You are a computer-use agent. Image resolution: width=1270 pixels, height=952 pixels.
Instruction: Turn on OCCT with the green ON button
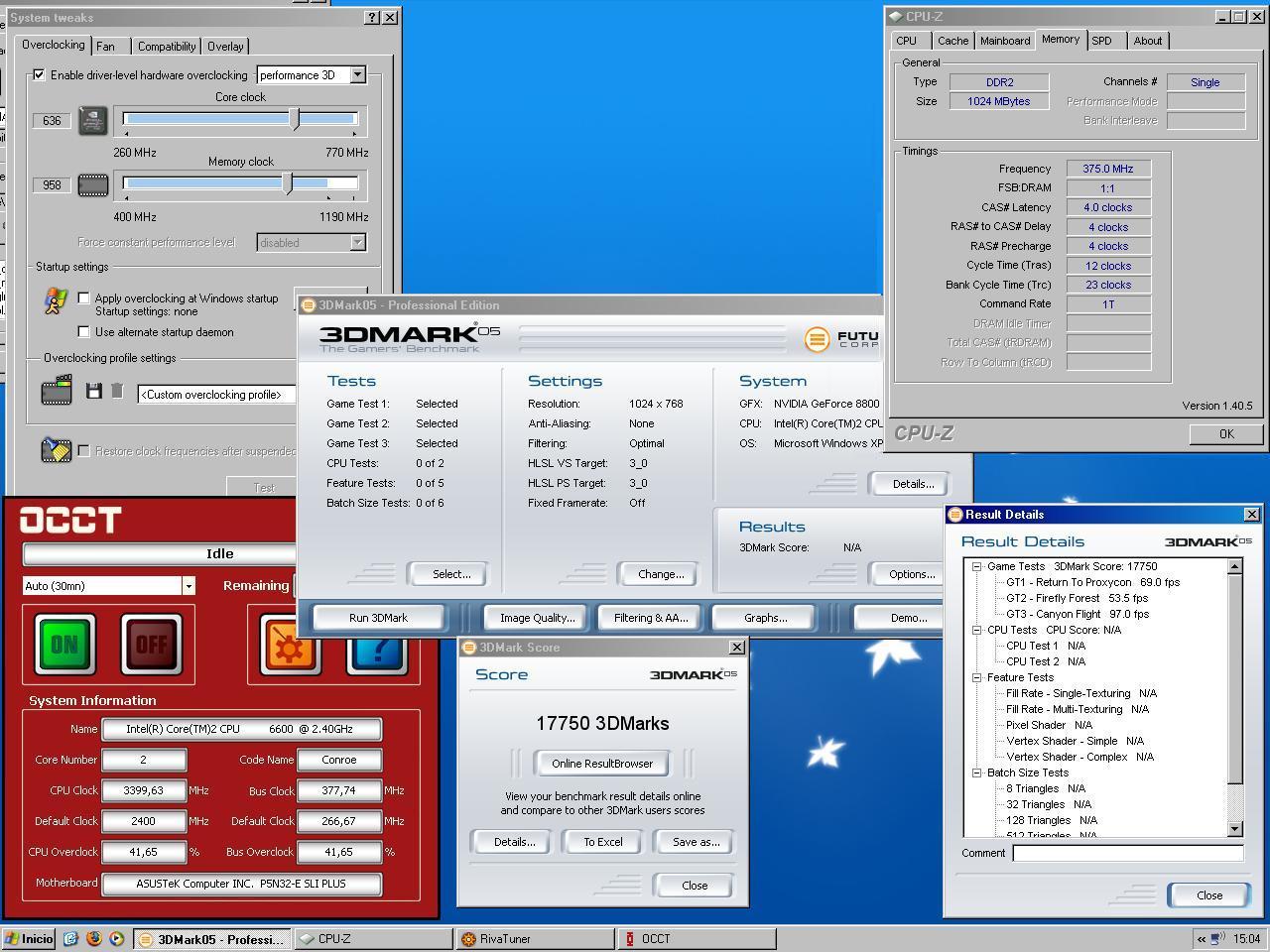64,645
